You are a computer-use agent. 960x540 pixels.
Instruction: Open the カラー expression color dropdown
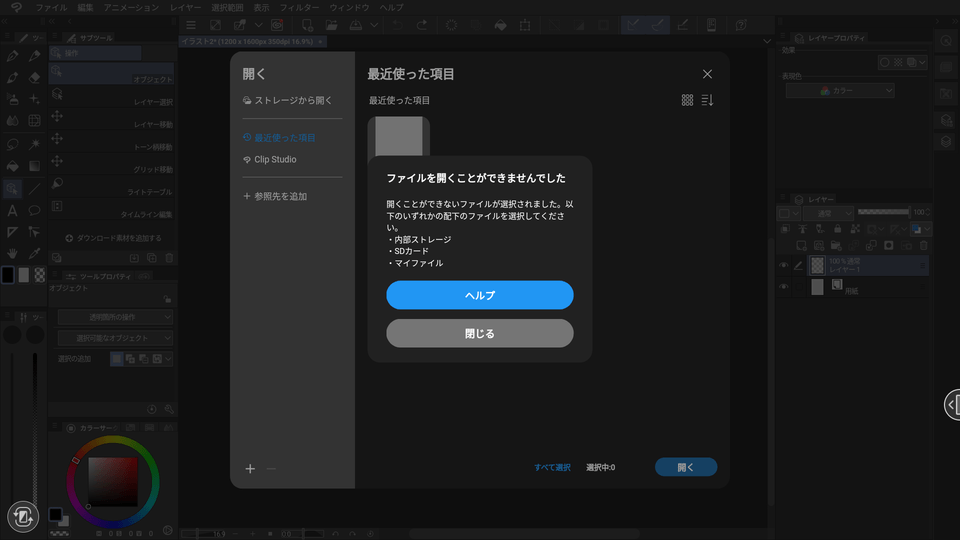pyautogui.click(x=840, y=91)
